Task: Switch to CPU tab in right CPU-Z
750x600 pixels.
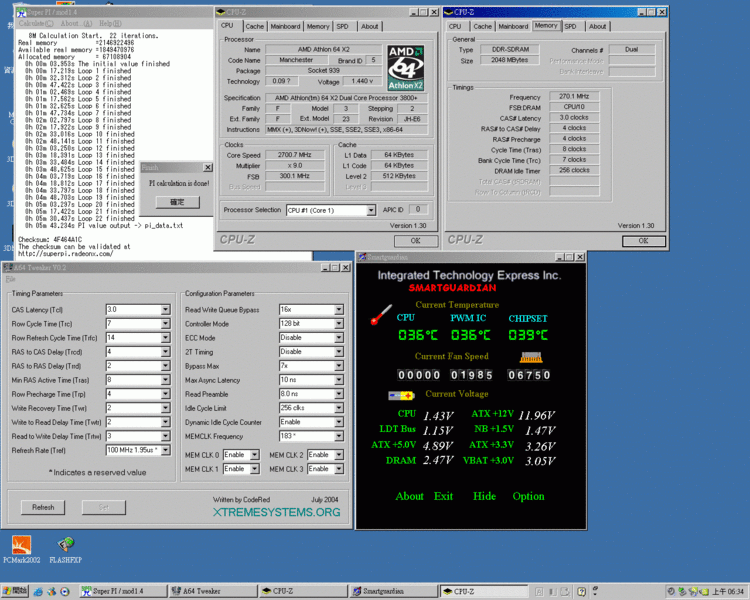Action: tap(455, 27)
